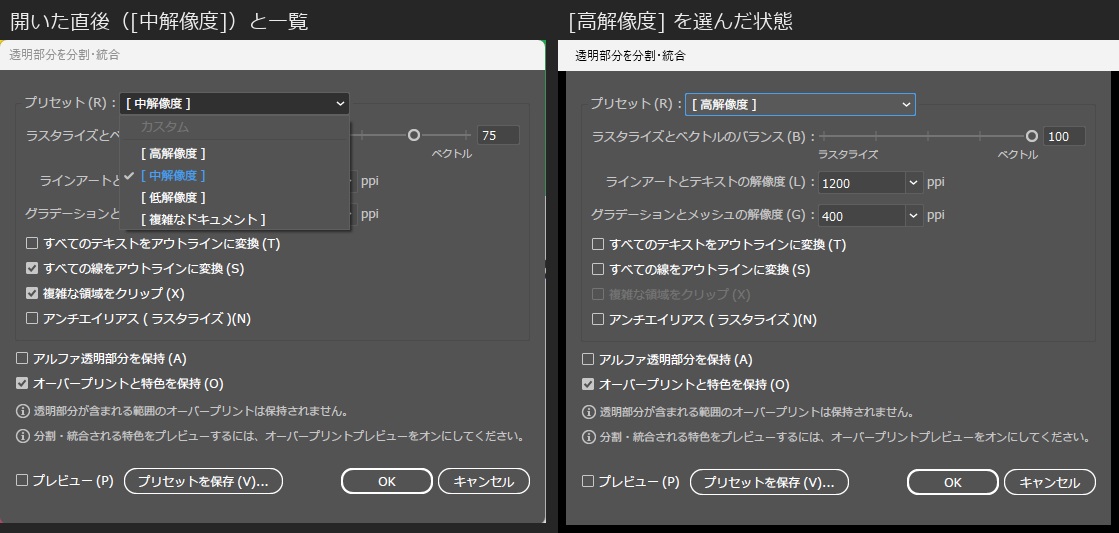
Task: Click キャンセル in the left dialog
Action: pos(484,481)
